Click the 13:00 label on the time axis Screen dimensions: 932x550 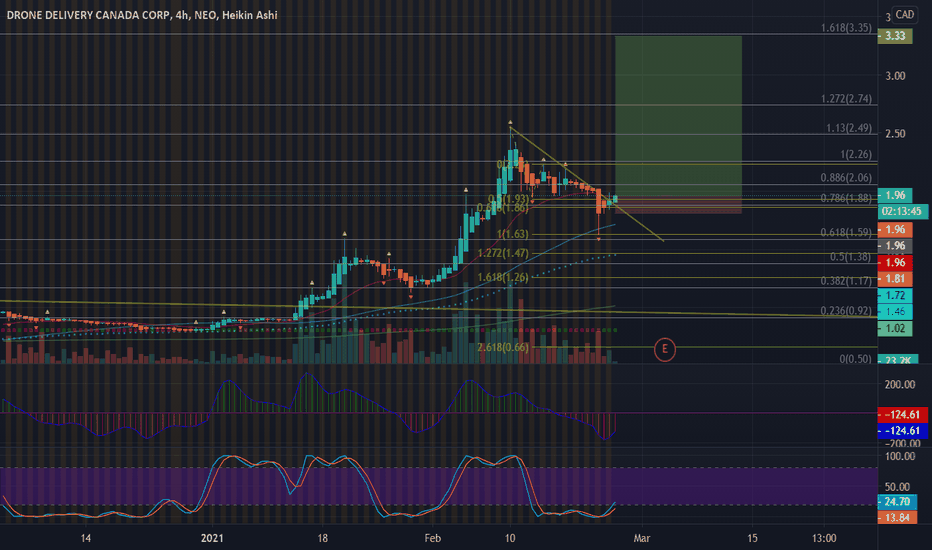(824, 538)
